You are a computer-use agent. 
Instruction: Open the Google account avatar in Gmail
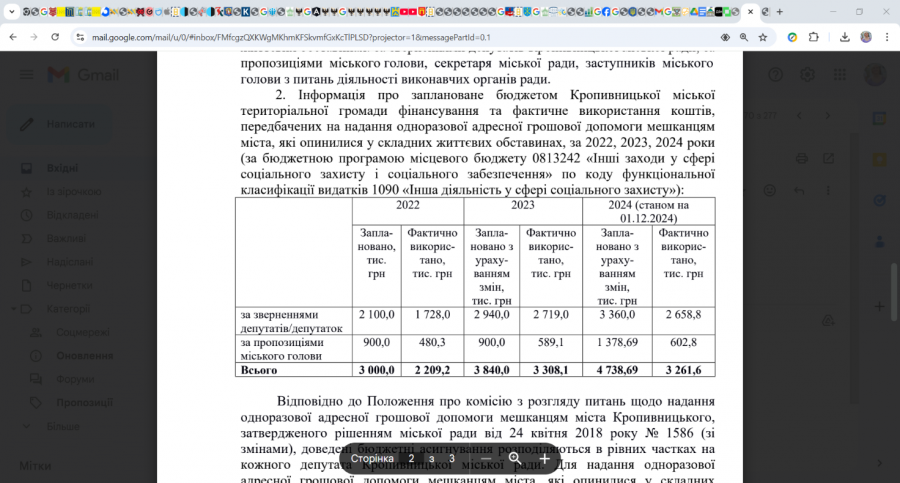point(875,75)
